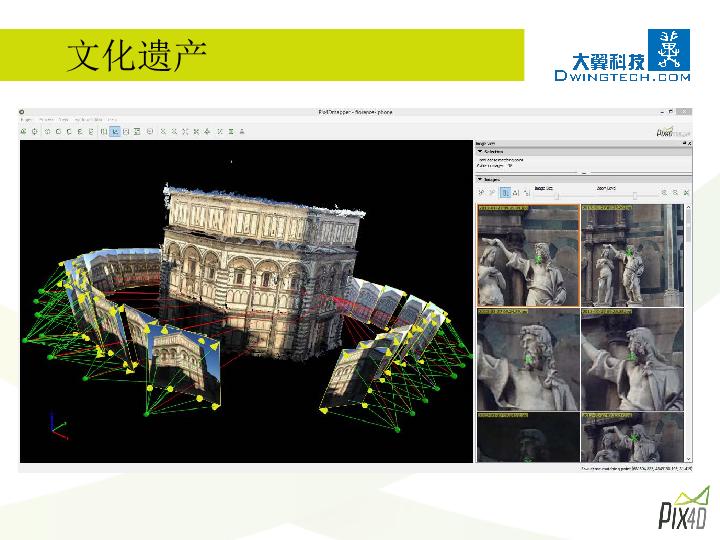Select the orange-bordered statue thumbnail
The image size is (720, 540).
click(x=528, y=256)
